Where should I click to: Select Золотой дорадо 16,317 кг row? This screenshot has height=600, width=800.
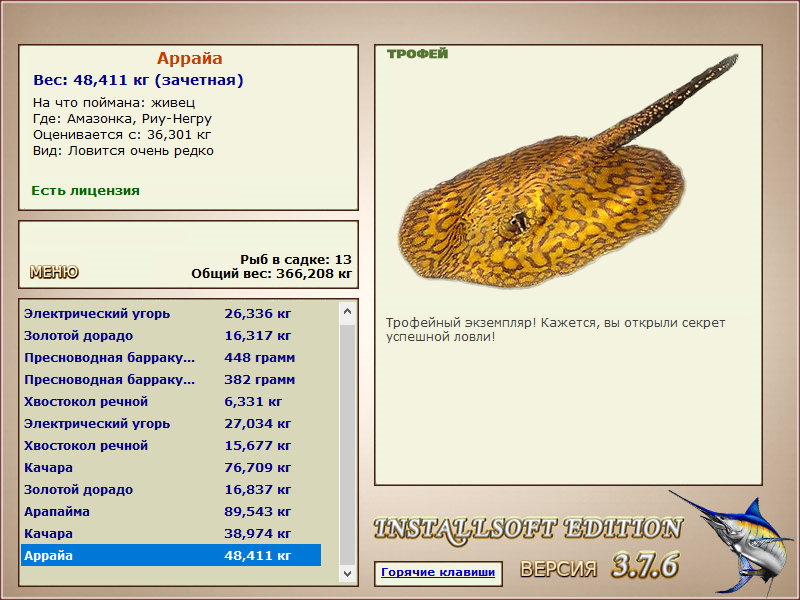click(x=171, y=335)
